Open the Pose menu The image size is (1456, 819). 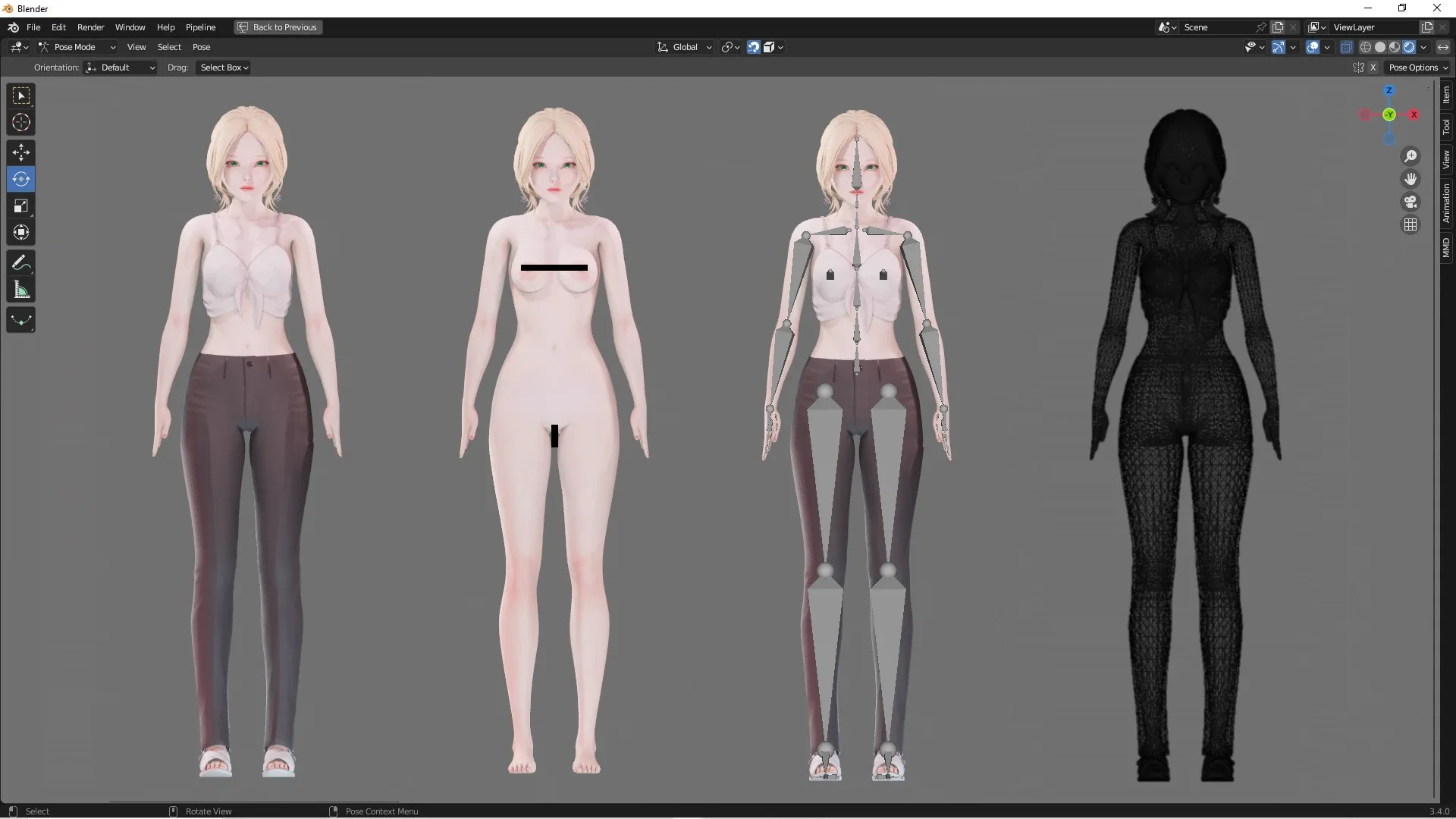coord(202,46)
